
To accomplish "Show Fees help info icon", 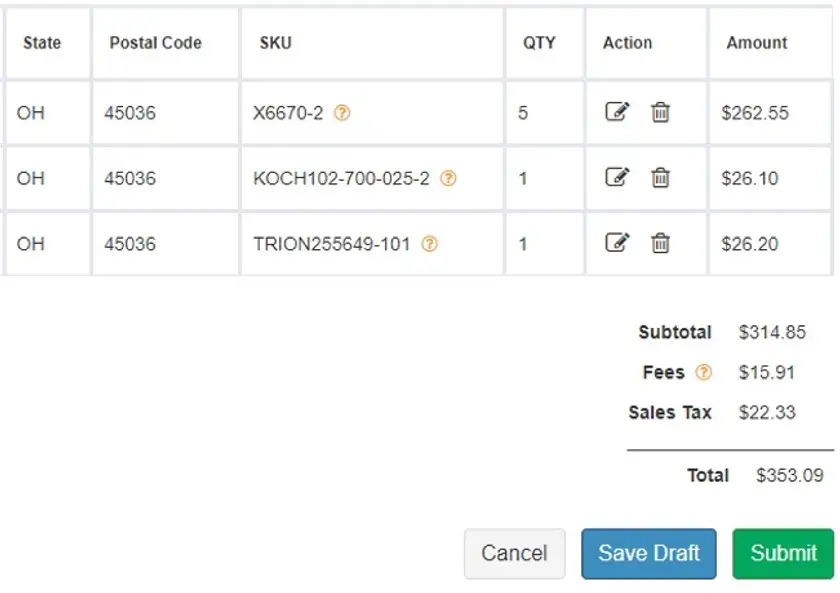I will coord(703,372).
